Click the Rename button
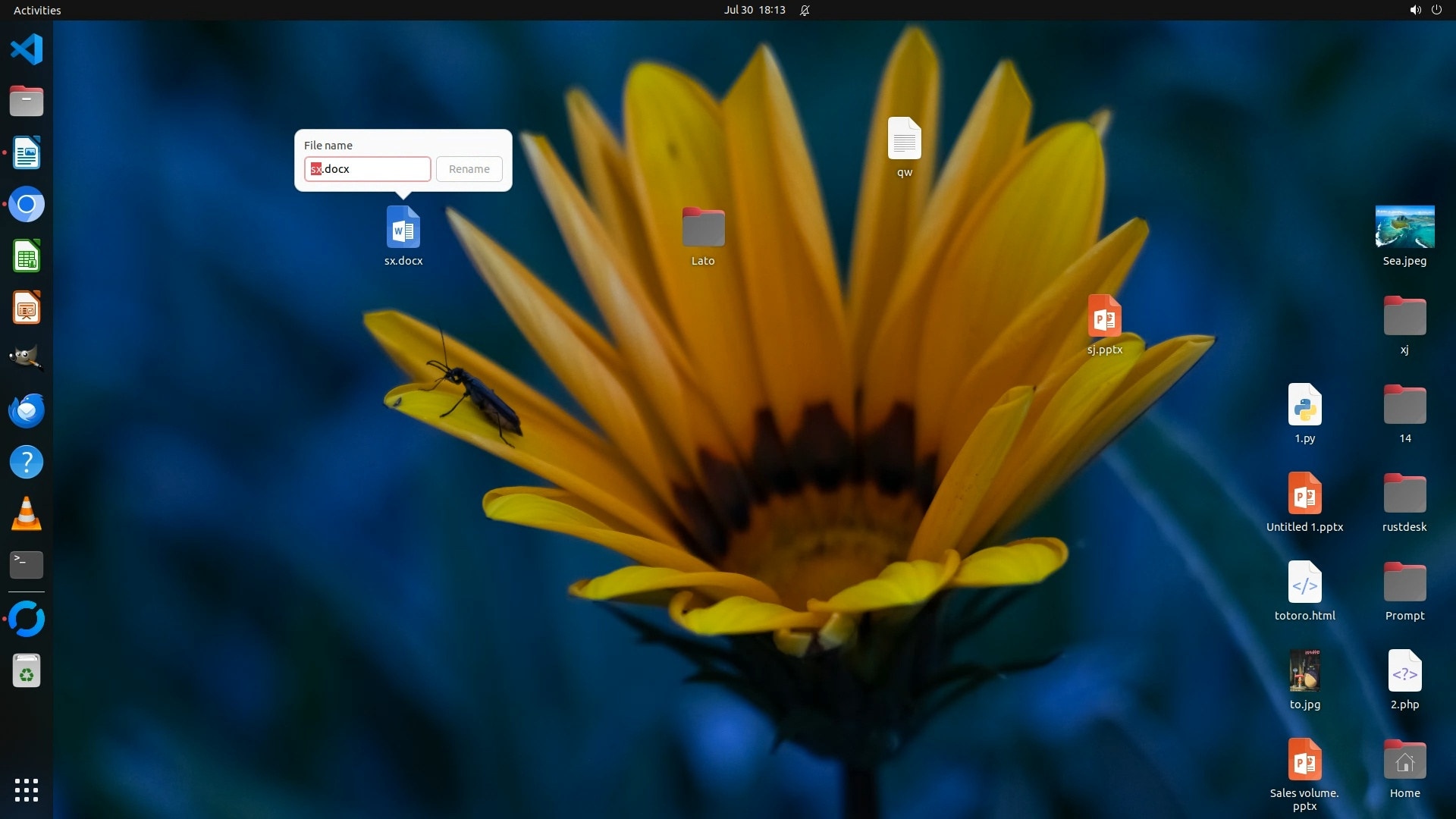The width and height of the screenshot is (1456, 819). pos(469,169)
